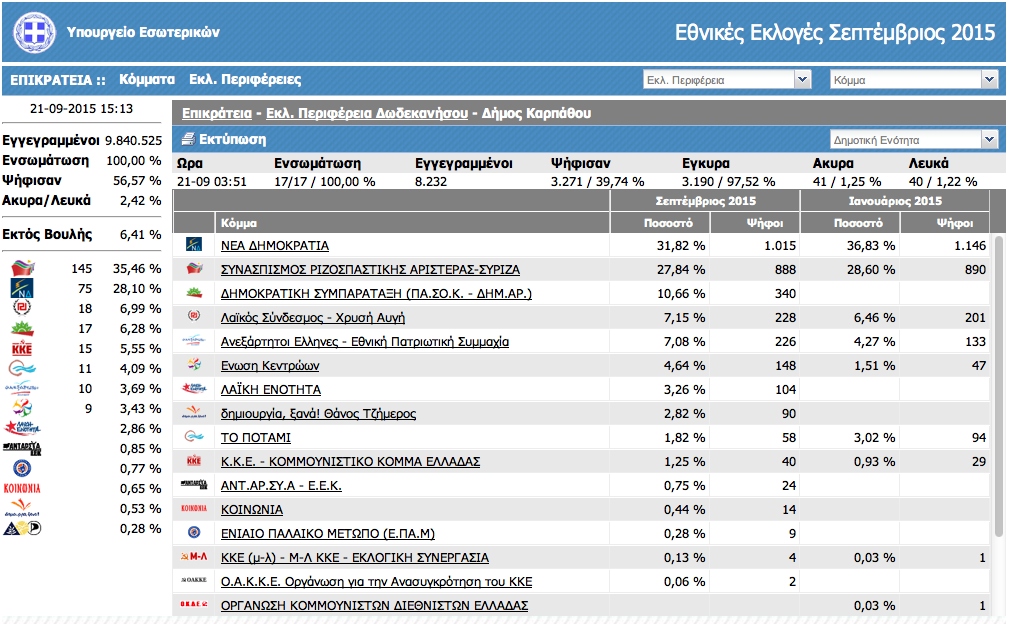Click the Ο.Α.Κ.Κ.Ε. row logo
The width and height of the screenshot is (1014, 624).
tap(194, 580)
